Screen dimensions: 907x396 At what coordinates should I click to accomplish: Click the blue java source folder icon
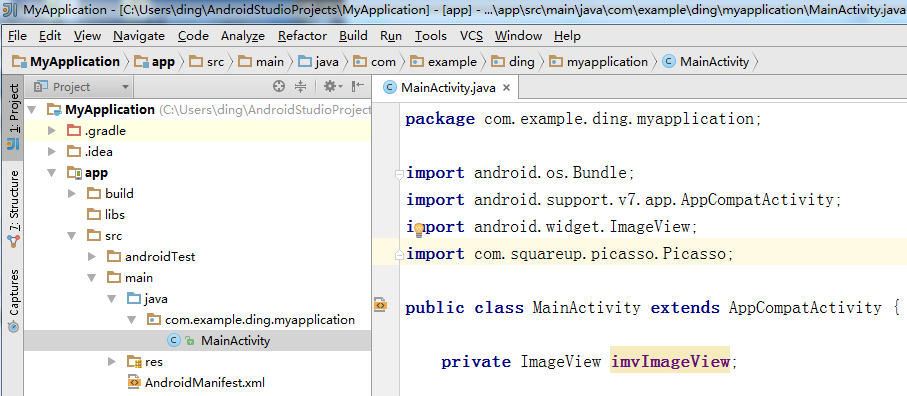pyautogui.click(x=134, y=299)
